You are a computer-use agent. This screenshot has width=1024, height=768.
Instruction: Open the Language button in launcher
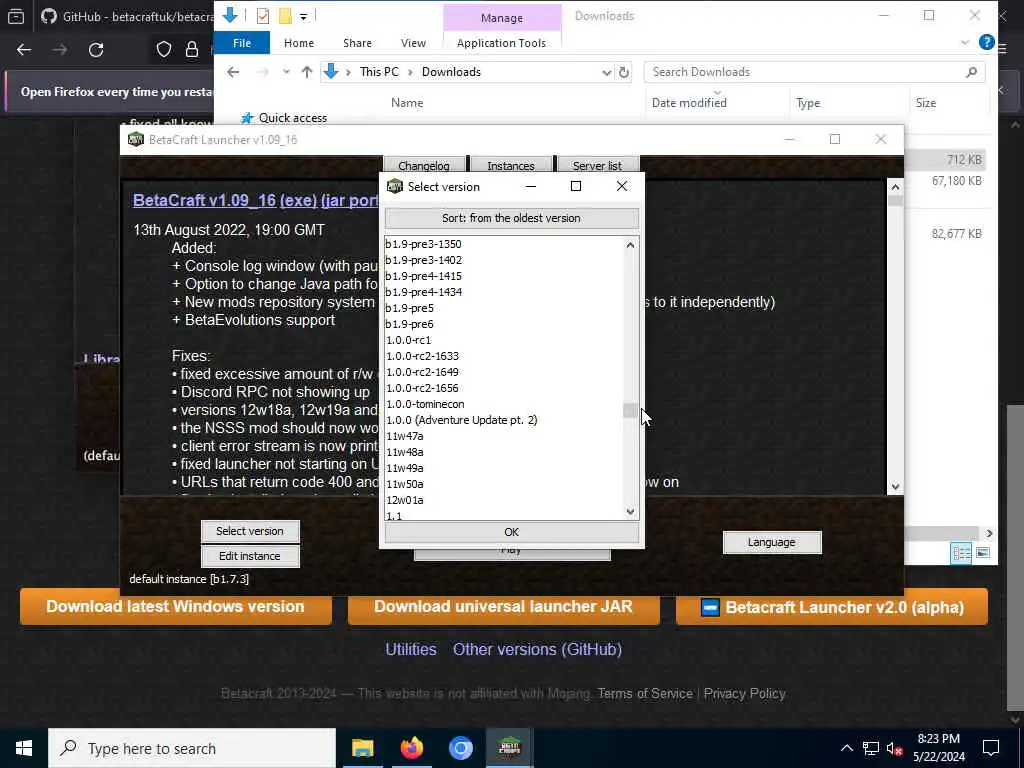click(x=772, y=542)
